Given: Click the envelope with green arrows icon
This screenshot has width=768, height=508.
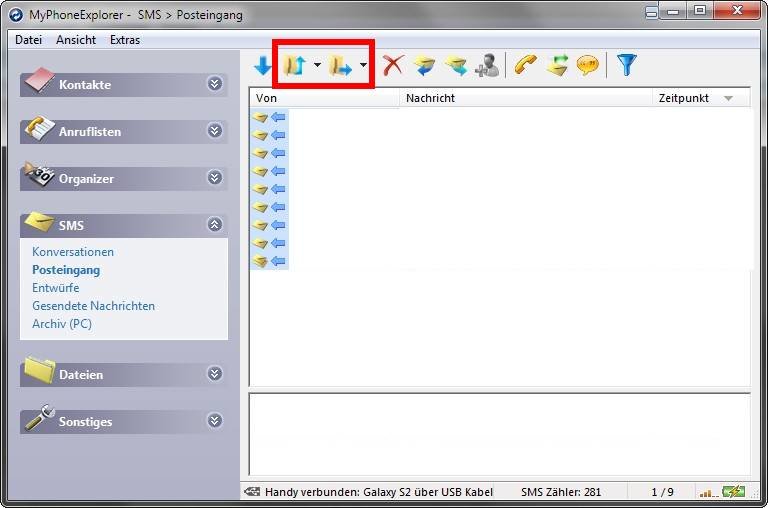Looking at the screenshot, I should [557, 65].
